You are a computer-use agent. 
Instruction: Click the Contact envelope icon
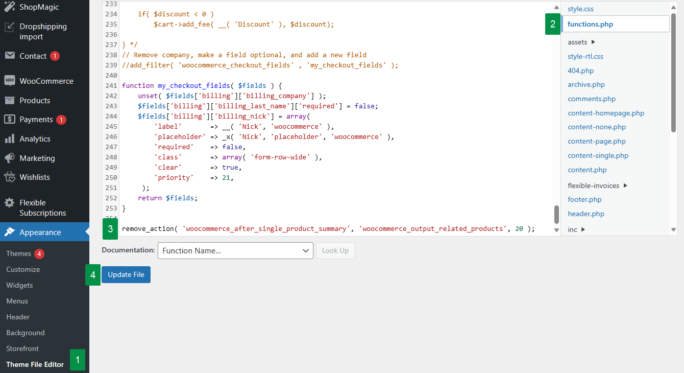click(x=10, y=55)
